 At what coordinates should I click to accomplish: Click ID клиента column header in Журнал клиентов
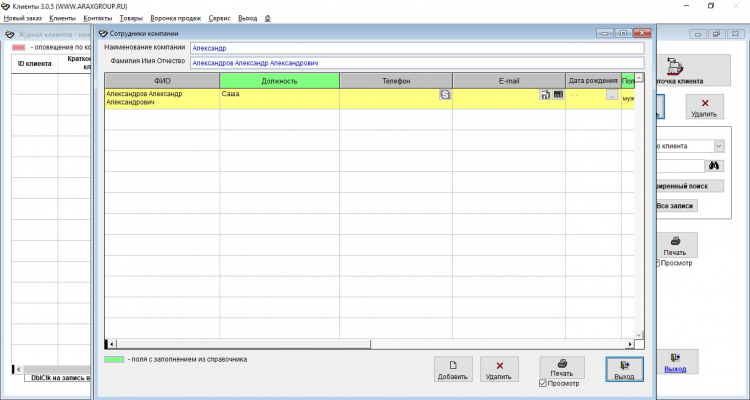click(34, 64)
